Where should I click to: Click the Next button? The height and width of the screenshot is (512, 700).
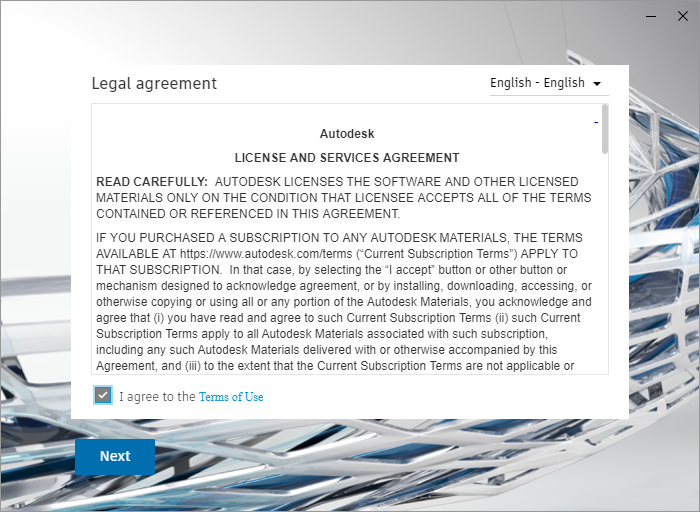115,456
